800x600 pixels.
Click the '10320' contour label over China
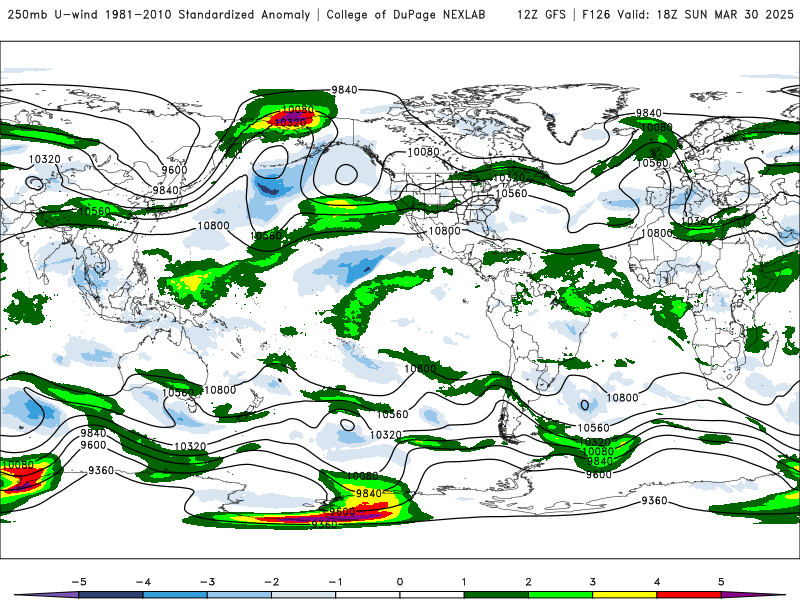click(x=44, y=159)
